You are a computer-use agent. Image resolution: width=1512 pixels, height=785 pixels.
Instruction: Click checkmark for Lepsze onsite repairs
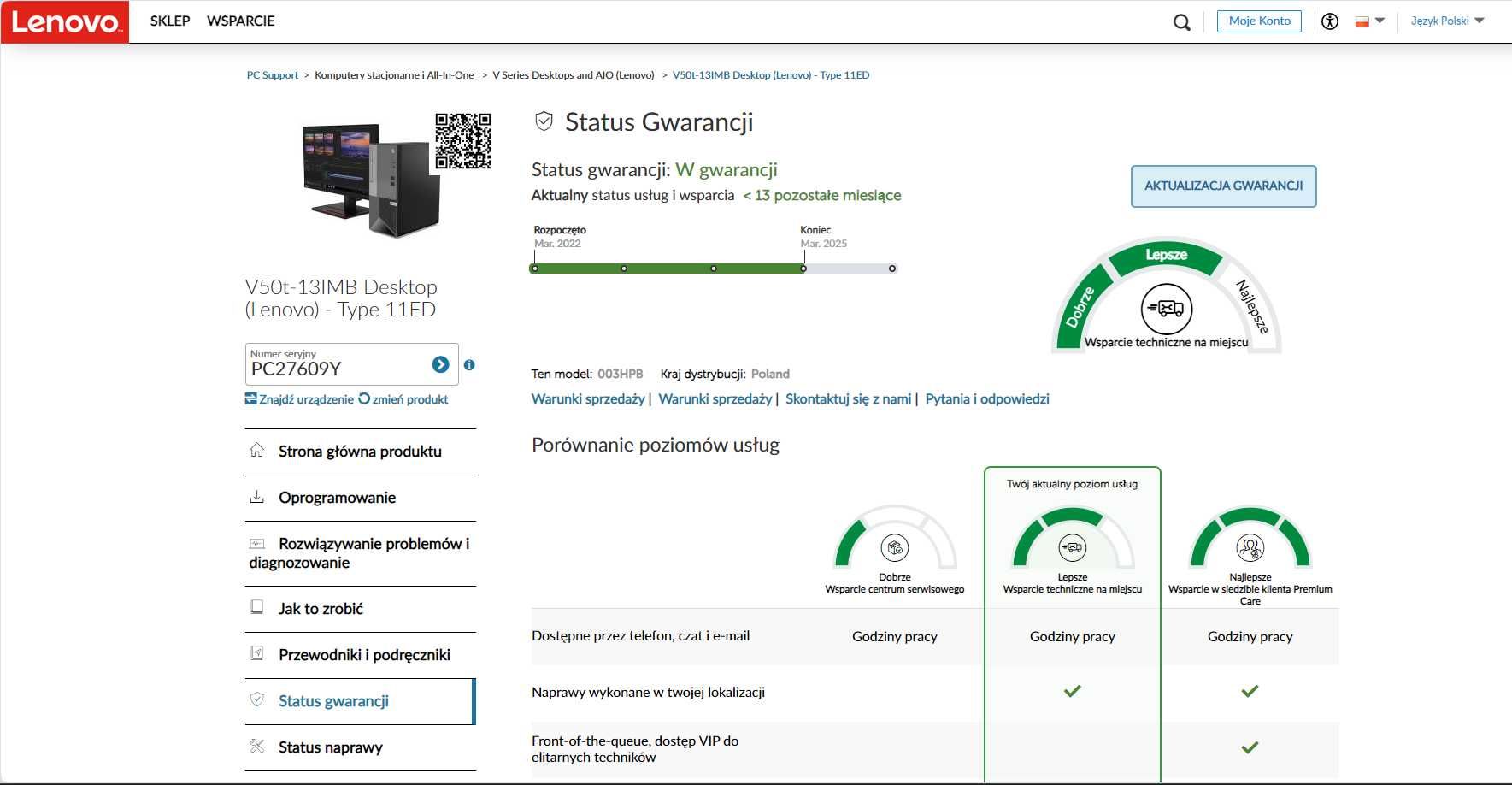(1073, 691)
